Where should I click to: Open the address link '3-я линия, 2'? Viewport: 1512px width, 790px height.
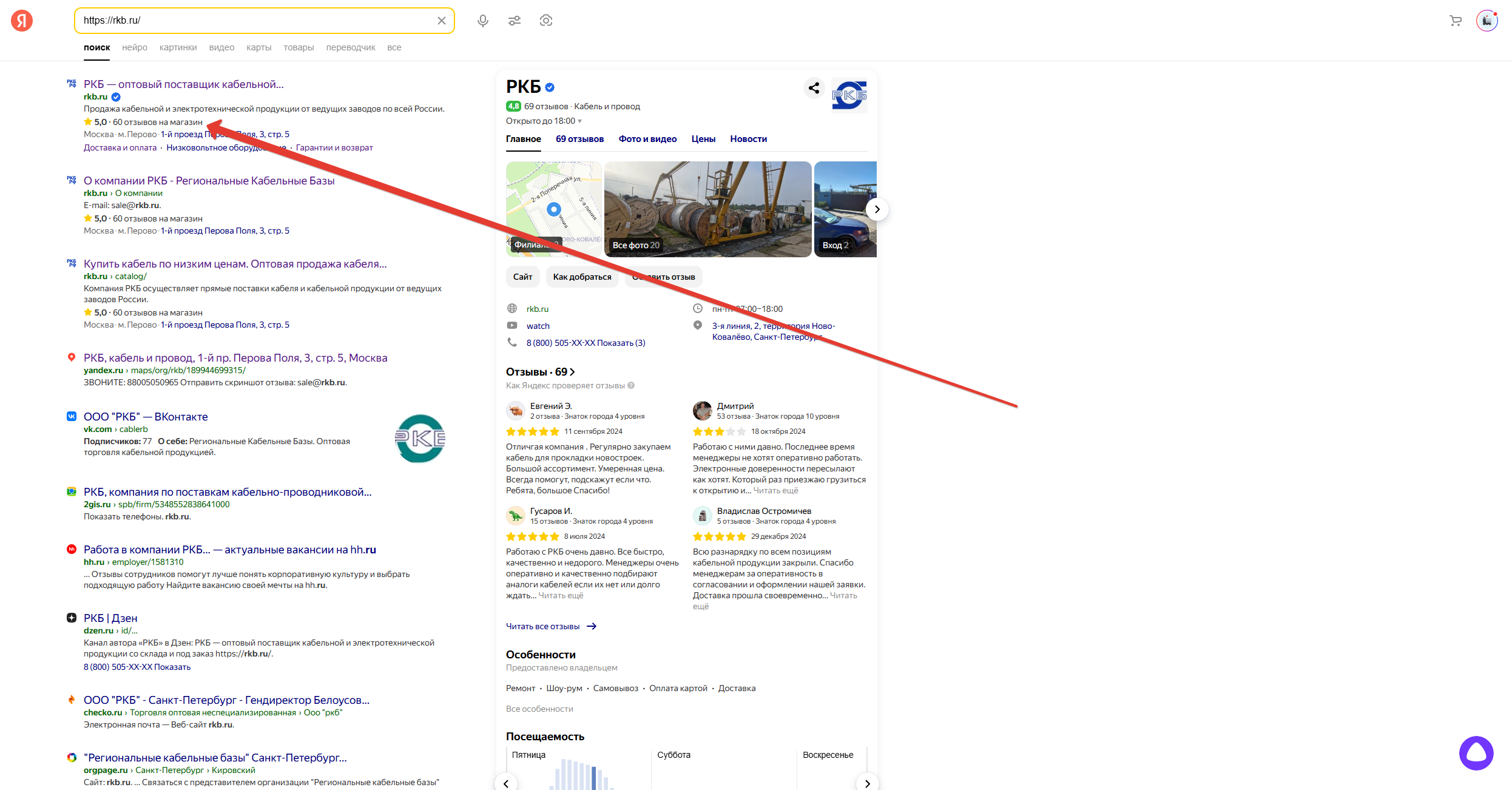pyautogui.click(x=774, y=331)
